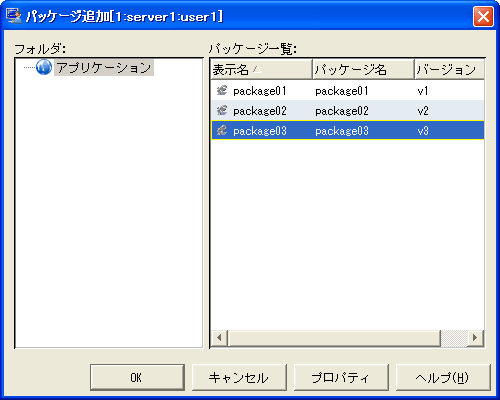Select display name package02
Viewport: 500px width, 400px height.
[260, 111]
